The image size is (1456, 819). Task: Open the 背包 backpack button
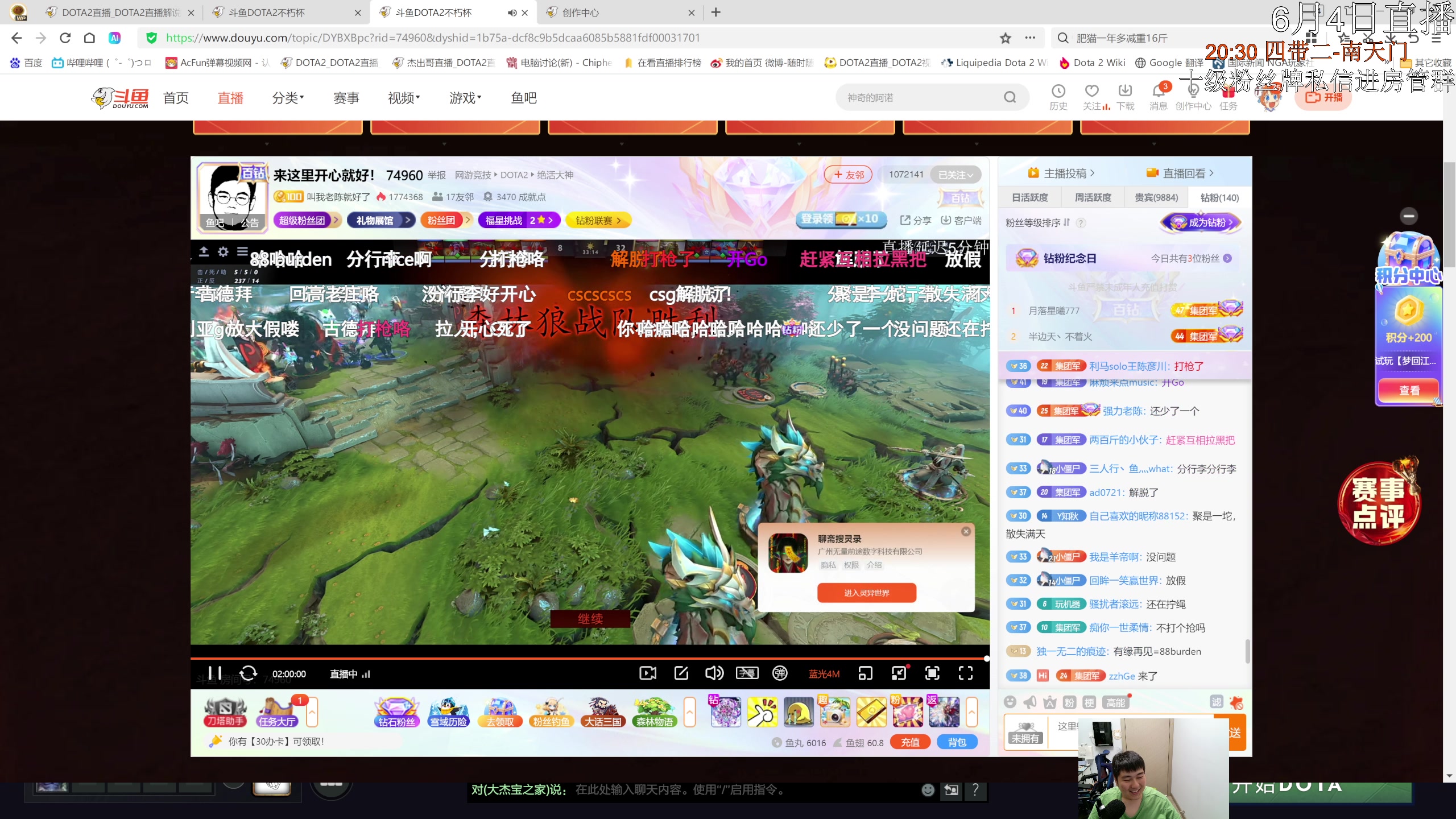tap(957, 742)
